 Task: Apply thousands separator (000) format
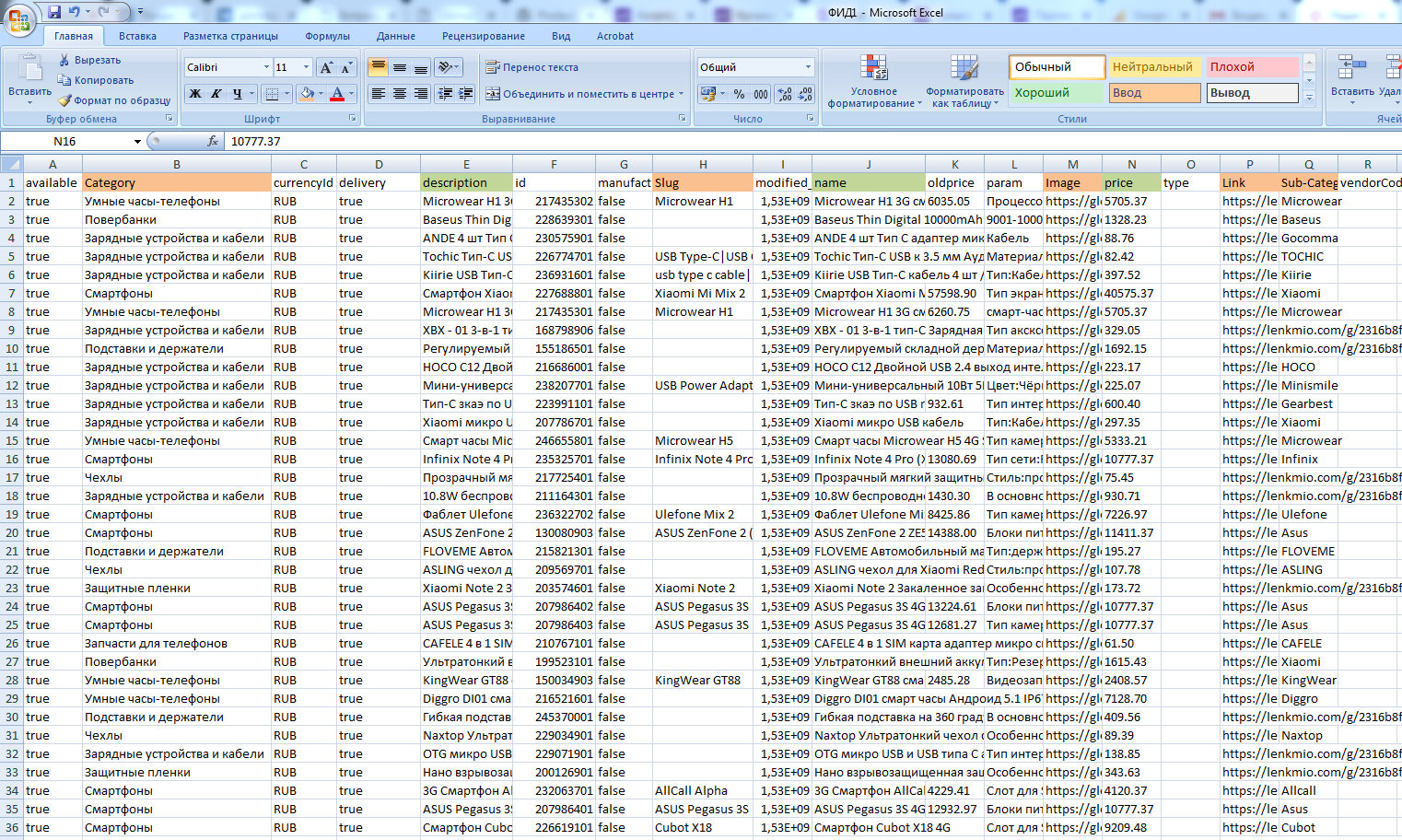(x=761, y=94)
